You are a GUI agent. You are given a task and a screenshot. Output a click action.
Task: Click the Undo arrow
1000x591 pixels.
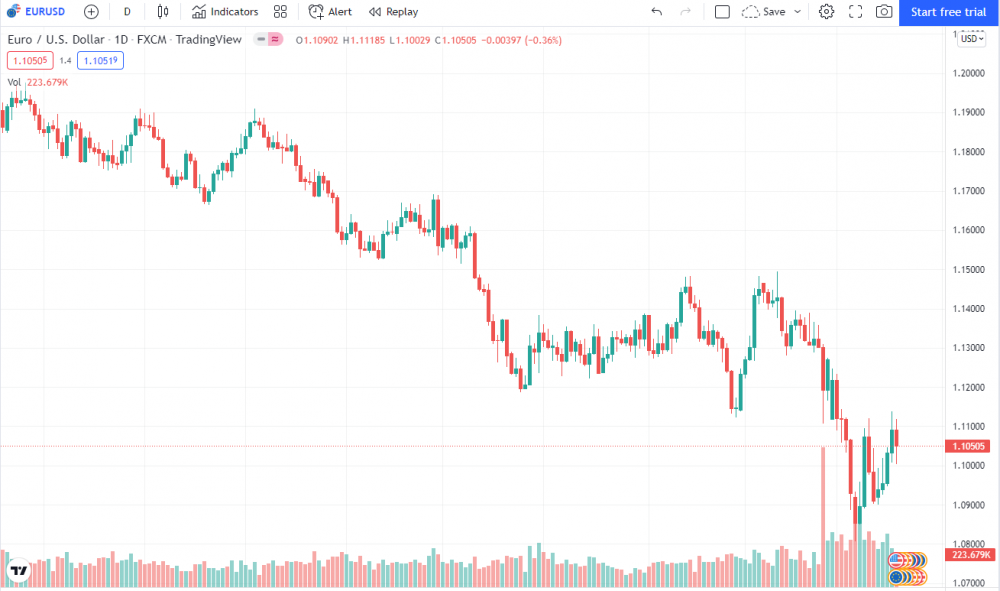click(x=657, y=12)
